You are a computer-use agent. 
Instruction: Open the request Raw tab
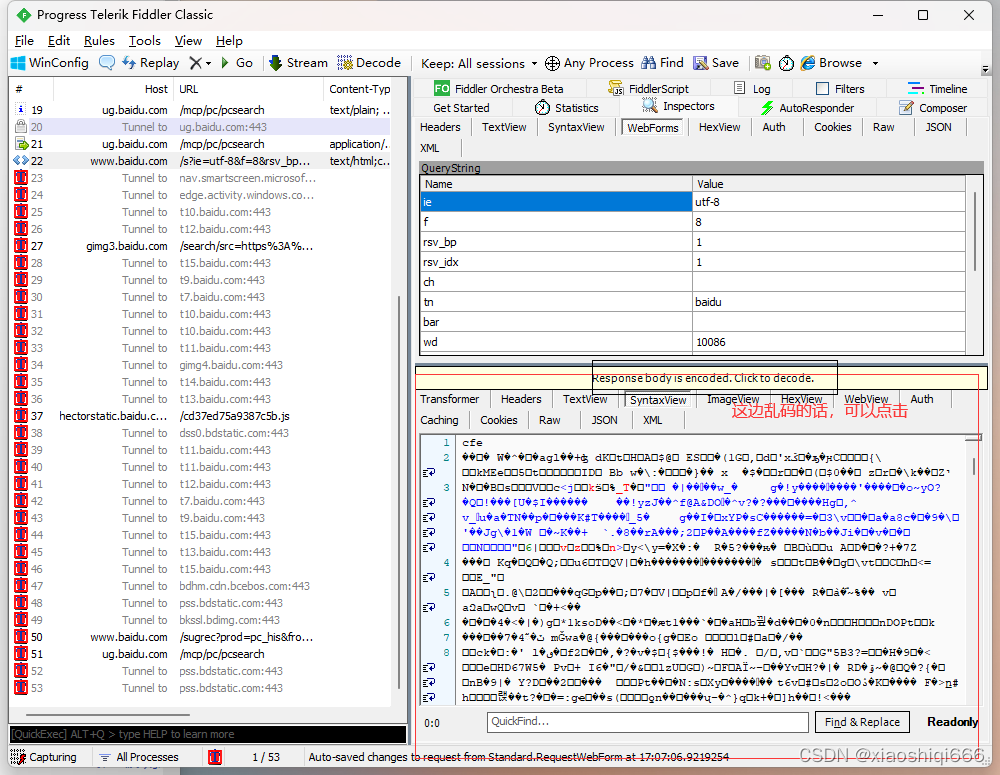[883, 127]
